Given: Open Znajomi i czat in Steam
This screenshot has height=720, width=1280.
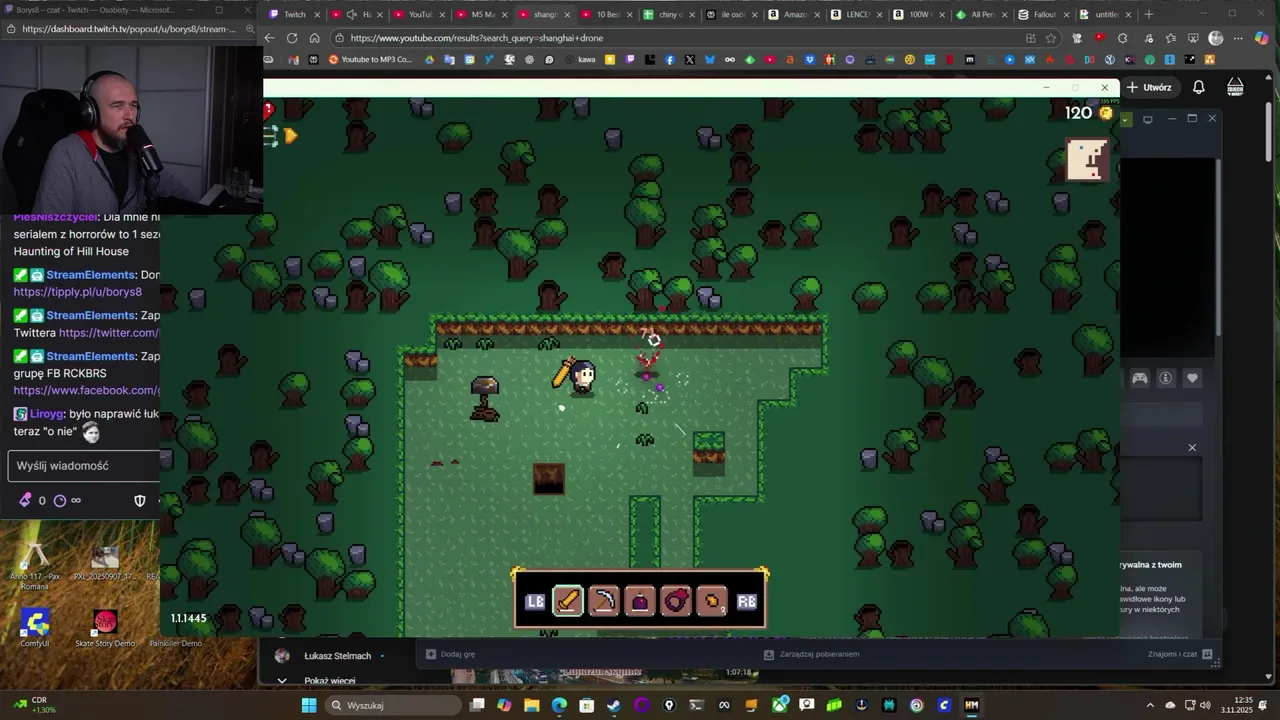Looking at the screenshot, I should point(1180,654).
